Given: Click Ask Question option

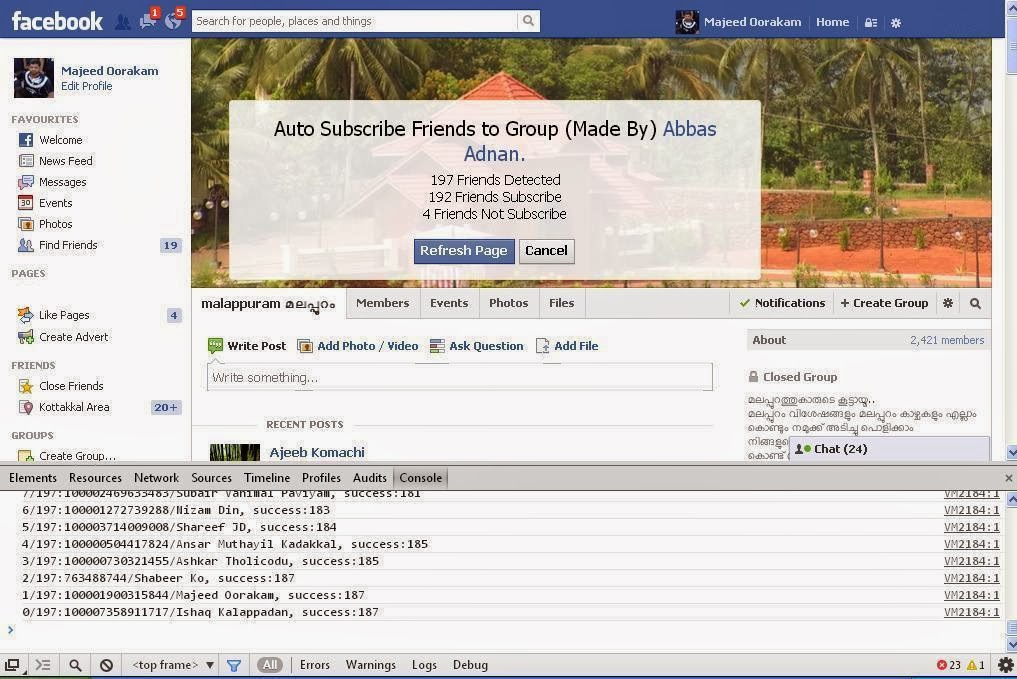Looking at the screenshot, I should (x=477, y=346).
